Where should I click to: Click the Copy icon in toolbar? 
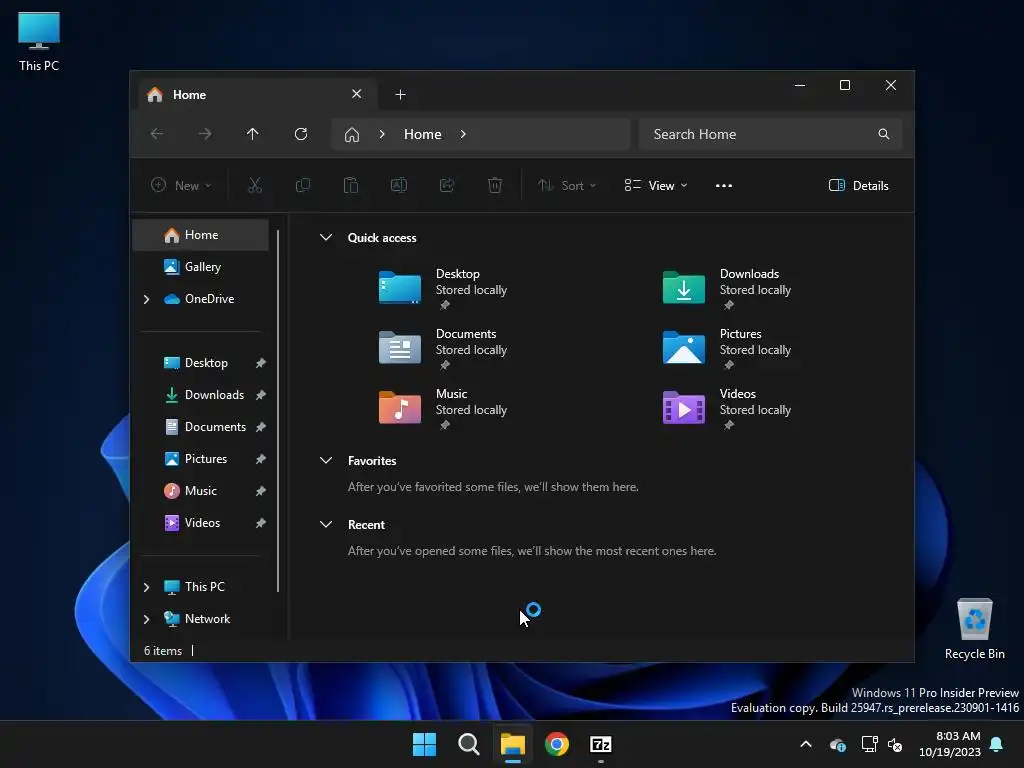click(303, 185)
